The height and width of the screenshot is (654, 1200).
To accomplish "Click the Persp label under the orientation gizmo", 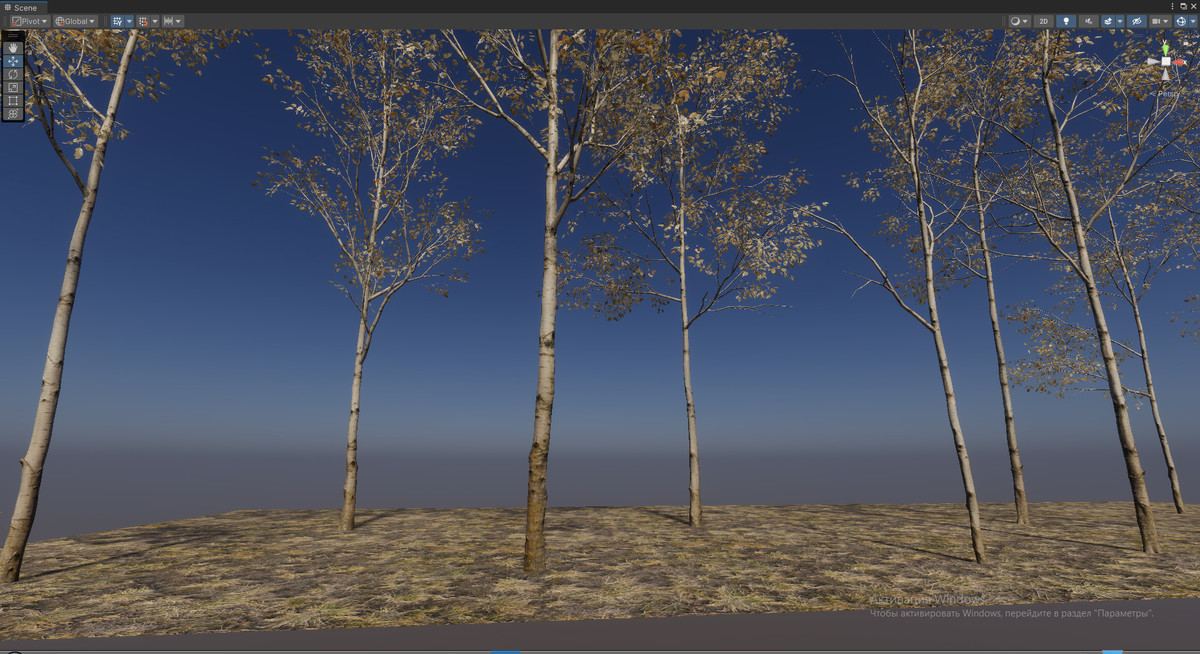I will pos(1168,93).
